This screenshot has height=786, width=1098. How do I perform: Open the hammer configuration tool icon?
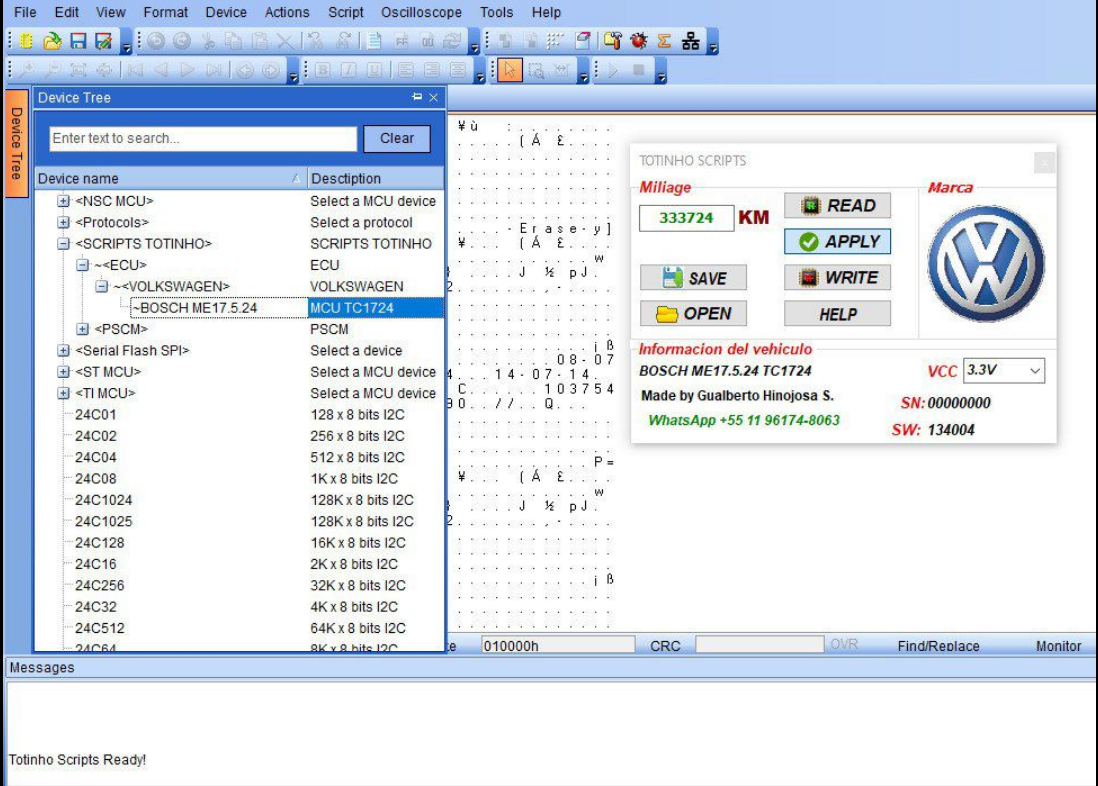[x=613, y=42]
